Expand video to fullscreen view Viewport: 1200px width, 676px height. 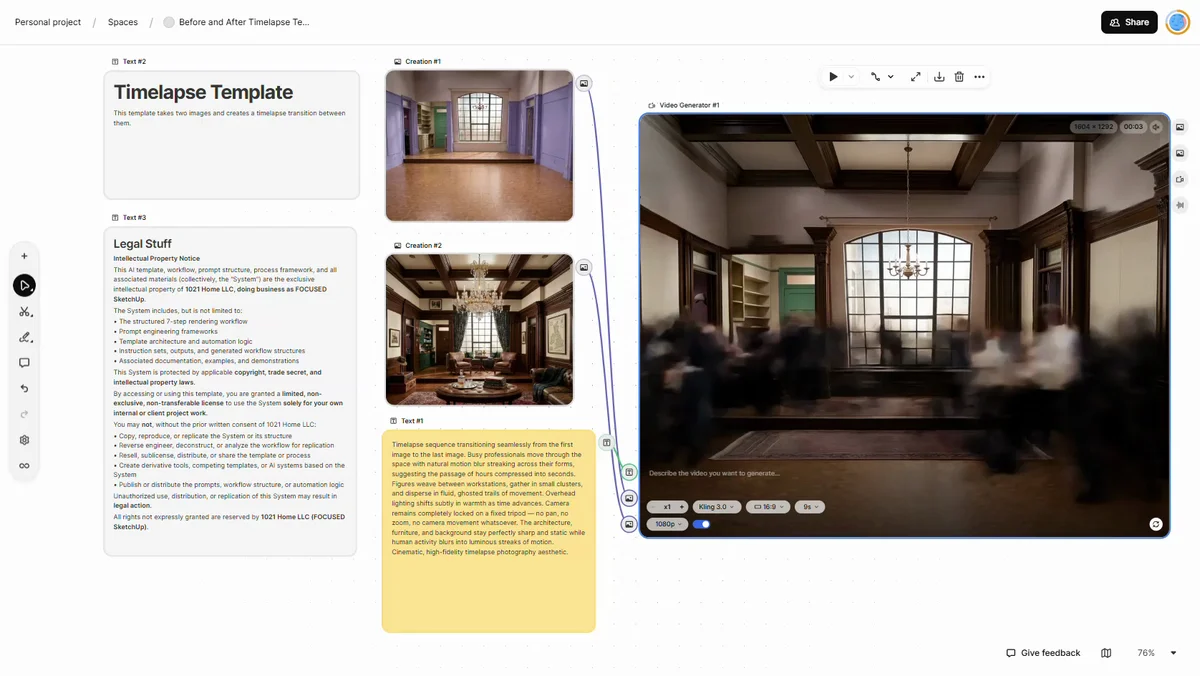click(x=915, y=77)
